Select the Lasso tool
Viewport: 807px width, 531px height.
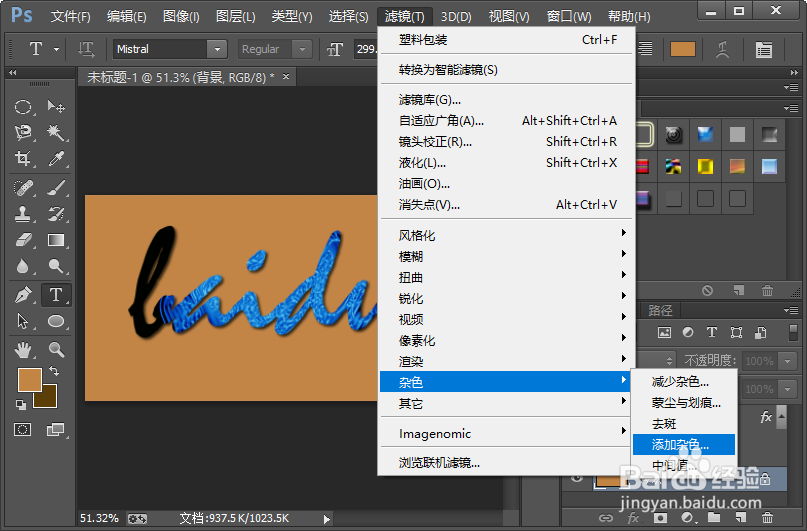(23, 132)
